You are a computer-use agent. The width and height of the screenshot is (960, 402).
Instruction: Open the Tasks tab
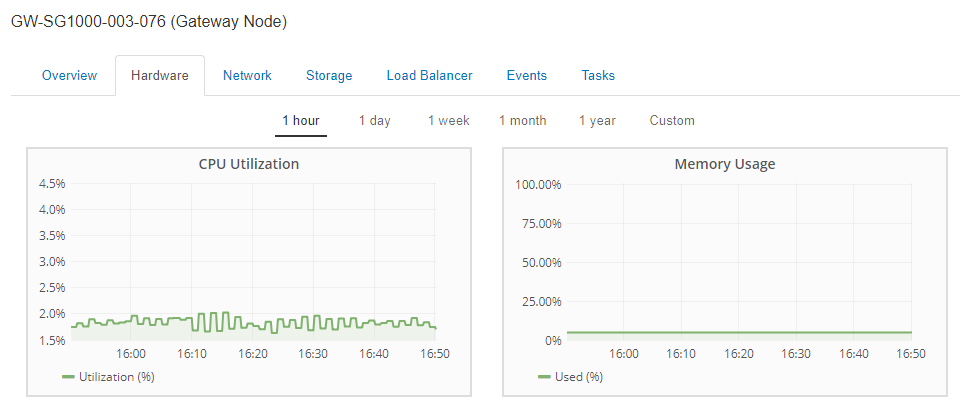point(598,75)
